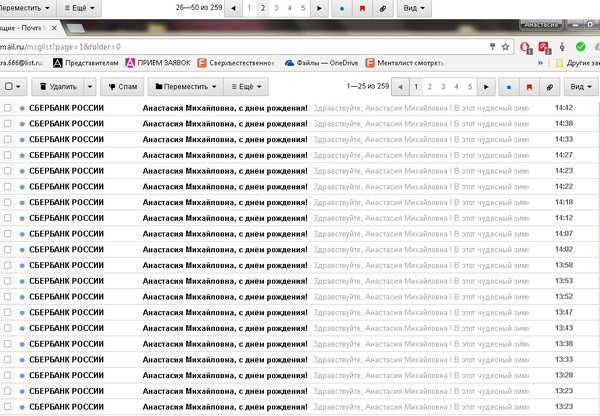Open the Сбербанк email received at 14:27
This screenshot has width=600, height=416.
pos(225,155)
